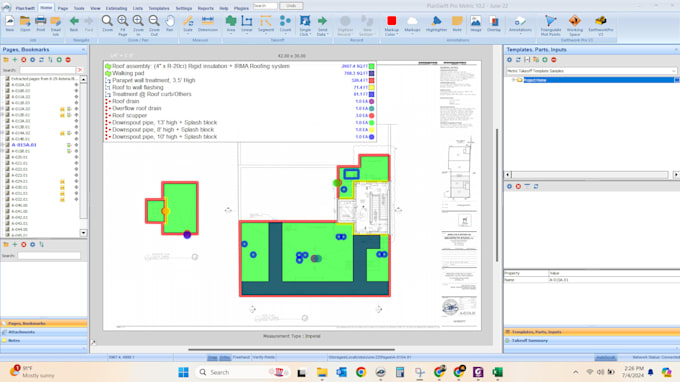Switch to the Page ribbon tab

tap(63, 8)
